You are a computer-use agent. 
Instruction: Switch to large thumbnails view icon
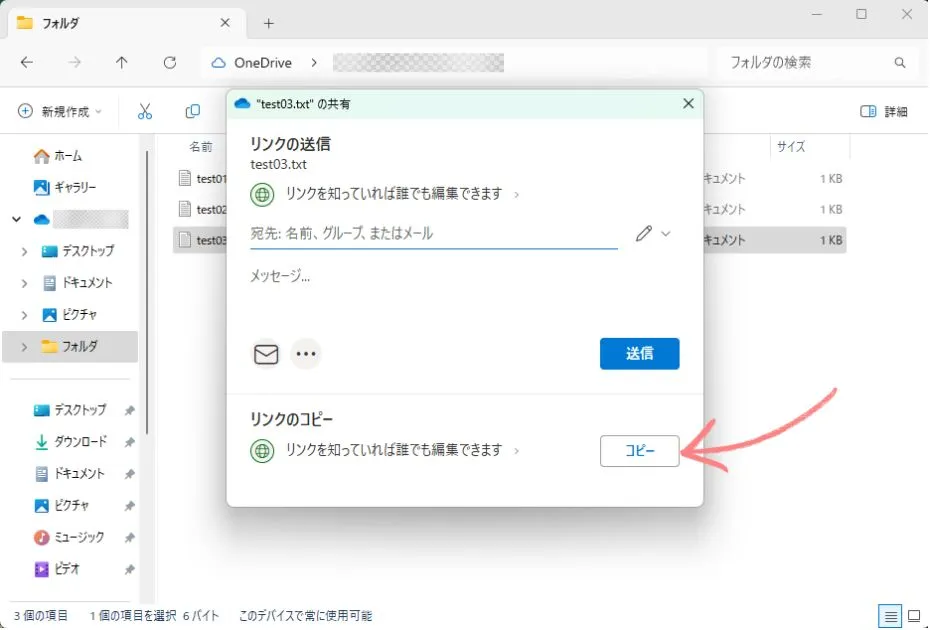click(x=914, y=616)
